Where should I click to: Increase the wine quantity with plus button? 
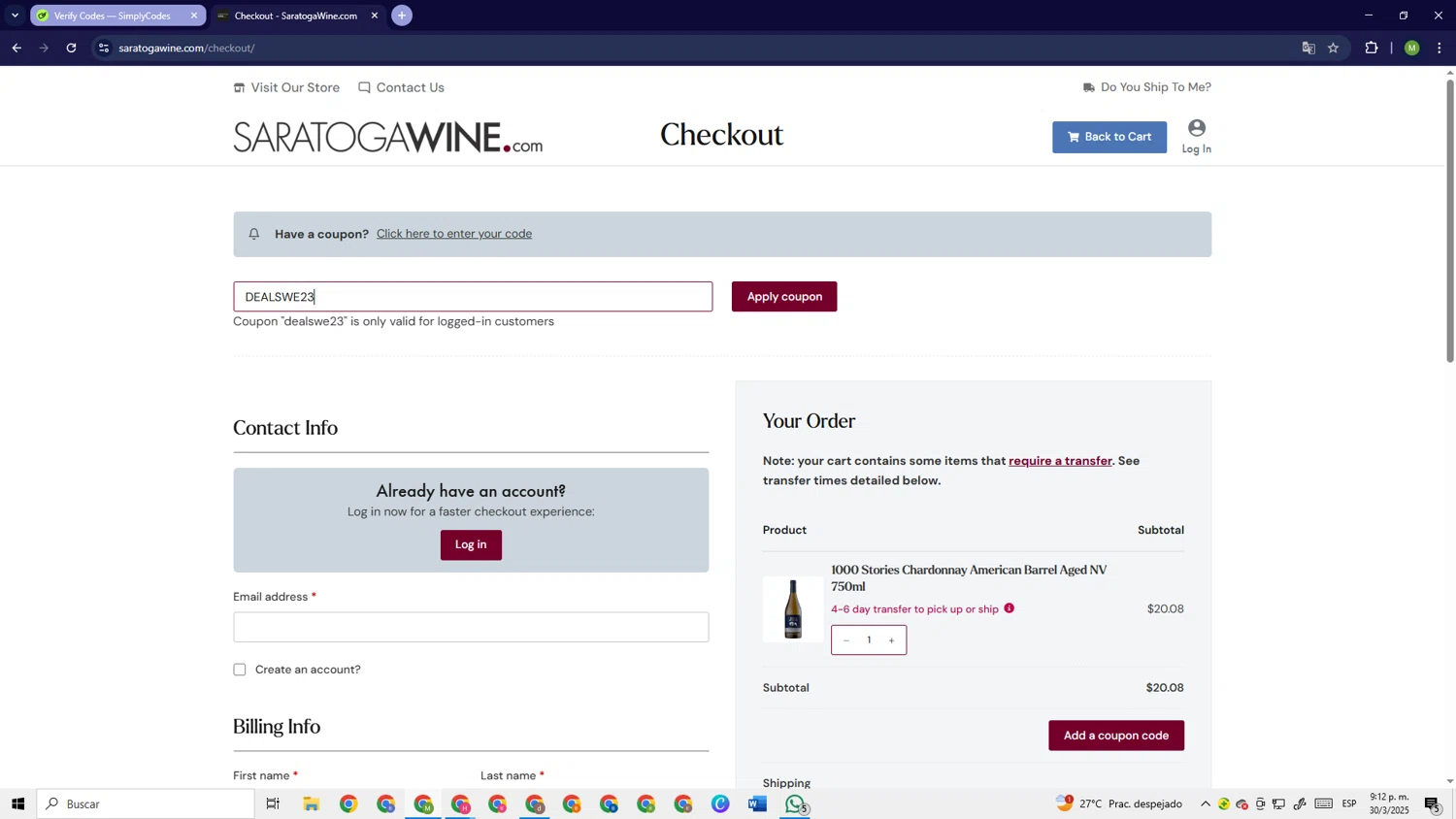point(891,640)
